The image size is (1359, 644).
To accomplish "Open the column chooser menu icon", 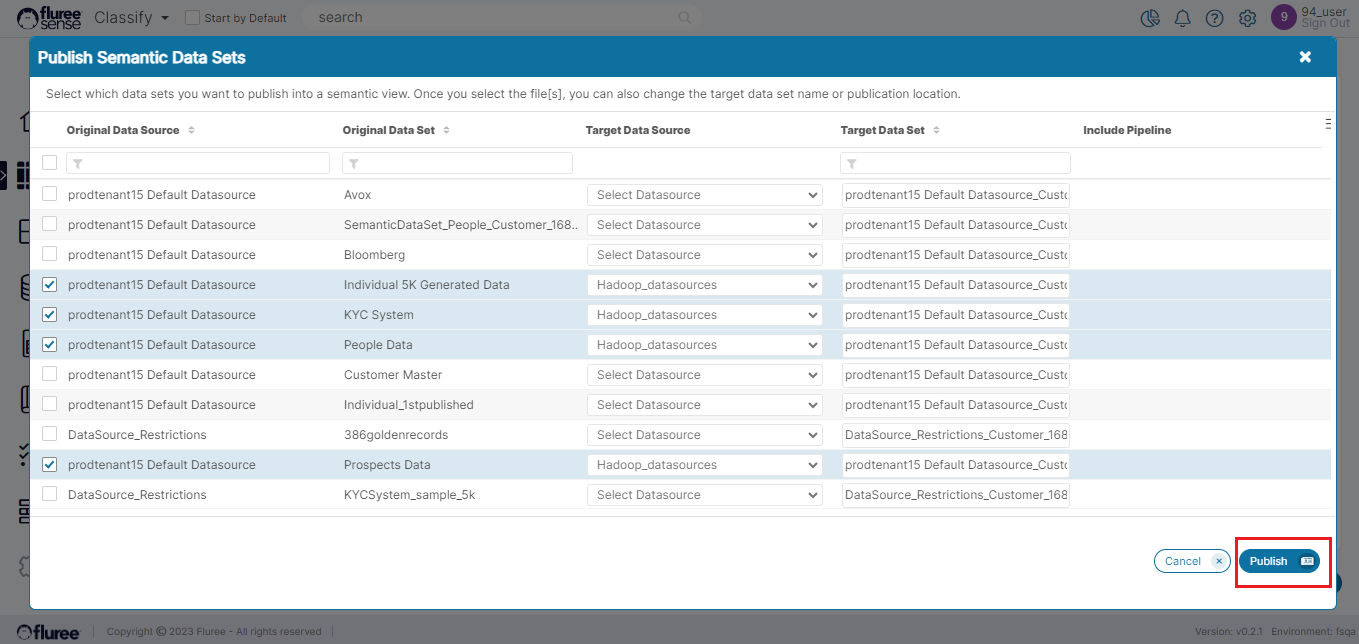I will pos(1328,124).
